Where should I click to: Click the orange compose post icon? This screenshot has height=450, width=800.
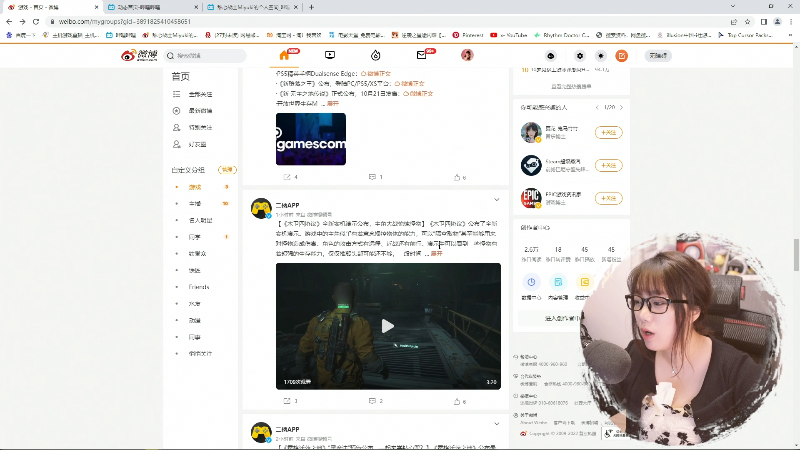(621, 56)
